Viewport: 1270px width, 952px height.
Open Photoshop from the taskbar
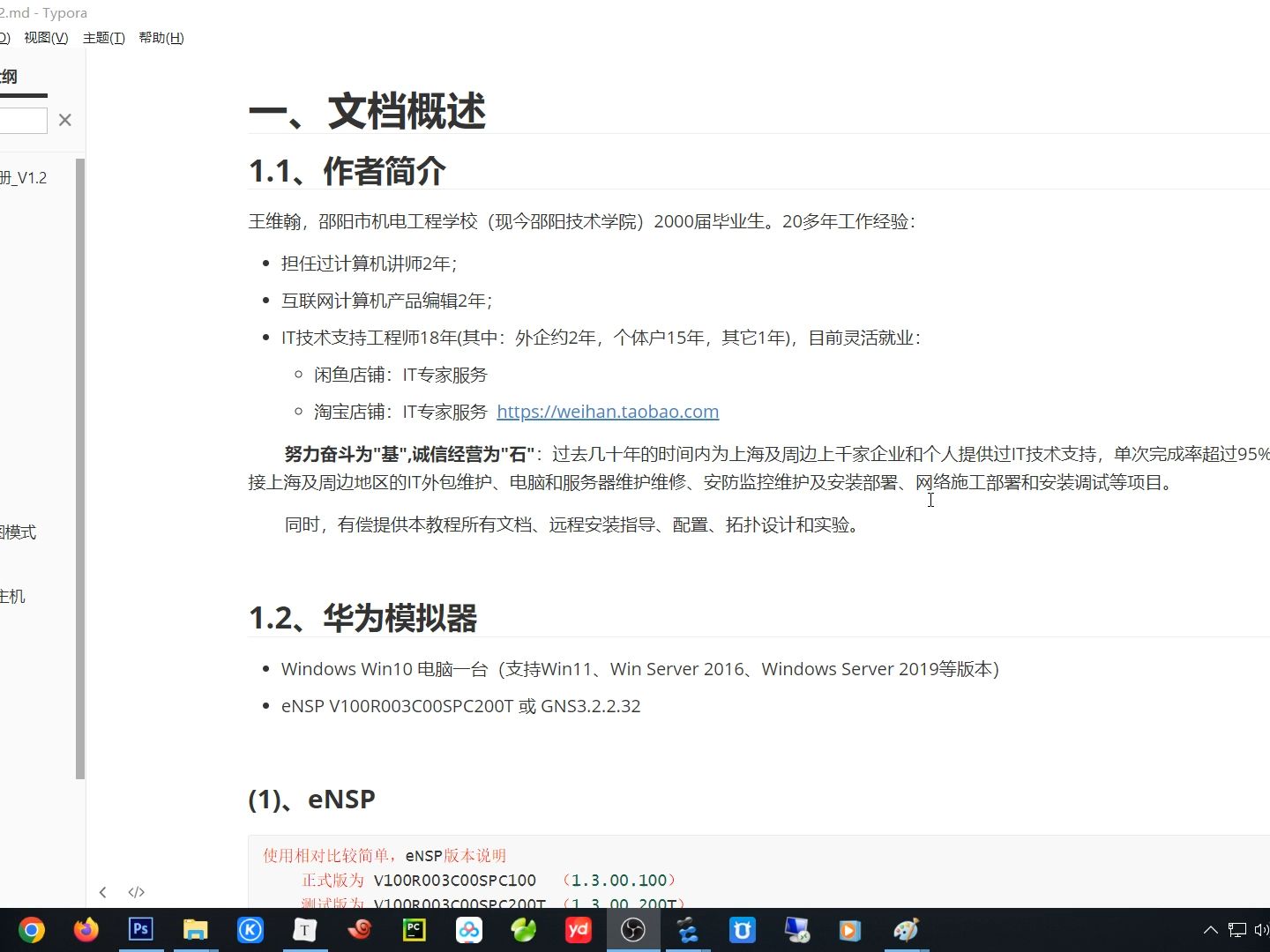140,929
